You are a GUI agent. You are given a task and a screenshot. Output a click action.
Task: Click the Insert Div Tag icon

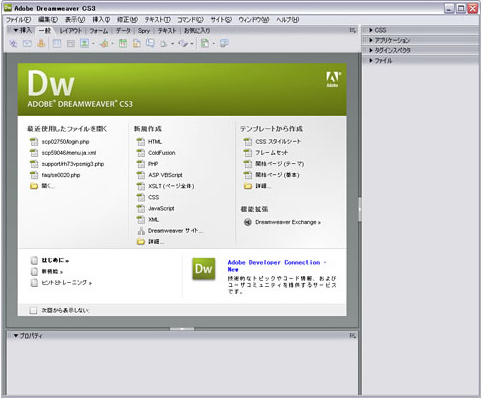[70, 43]
